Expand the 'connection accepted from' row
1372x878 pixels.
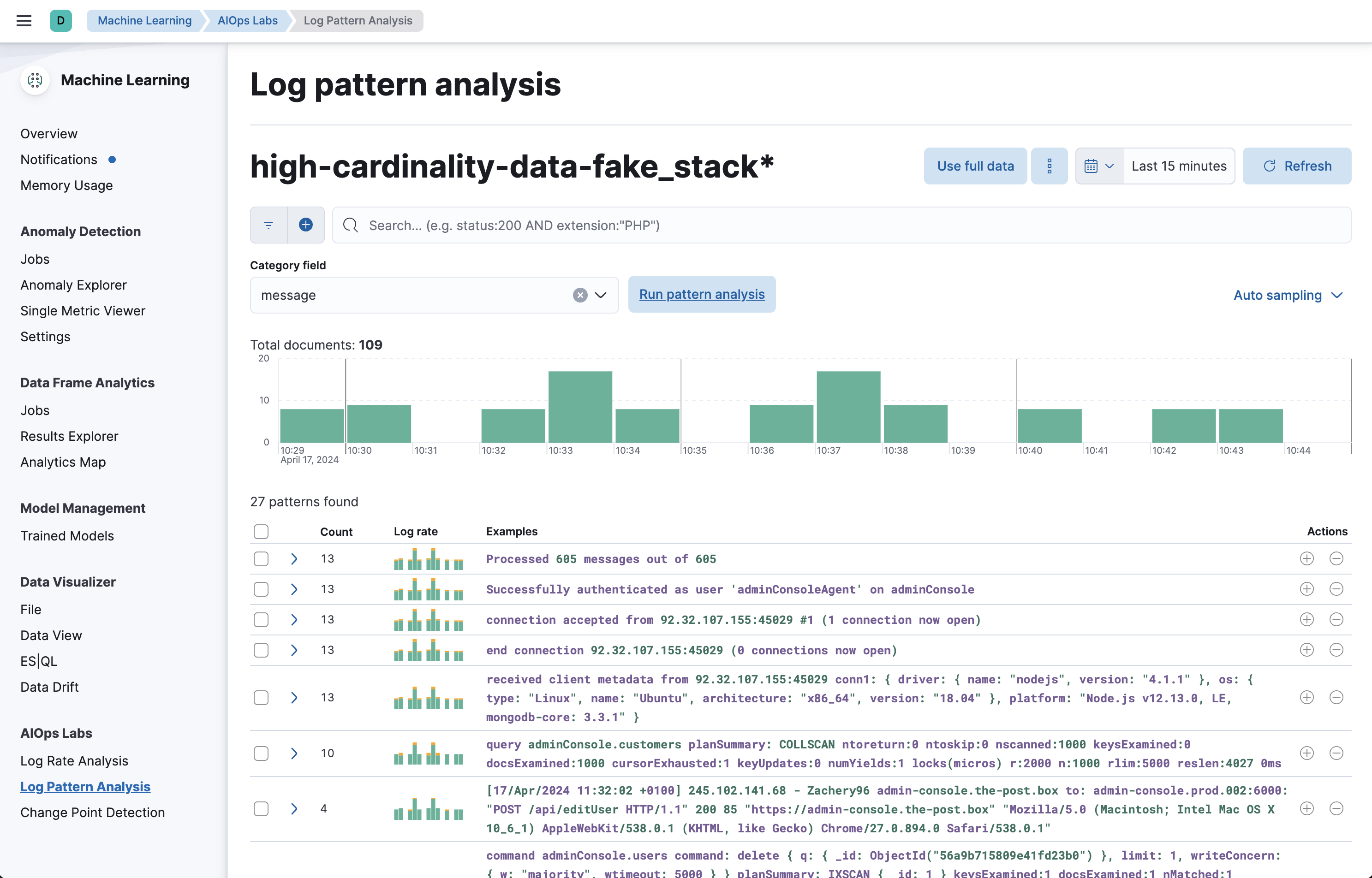[294, 620]
